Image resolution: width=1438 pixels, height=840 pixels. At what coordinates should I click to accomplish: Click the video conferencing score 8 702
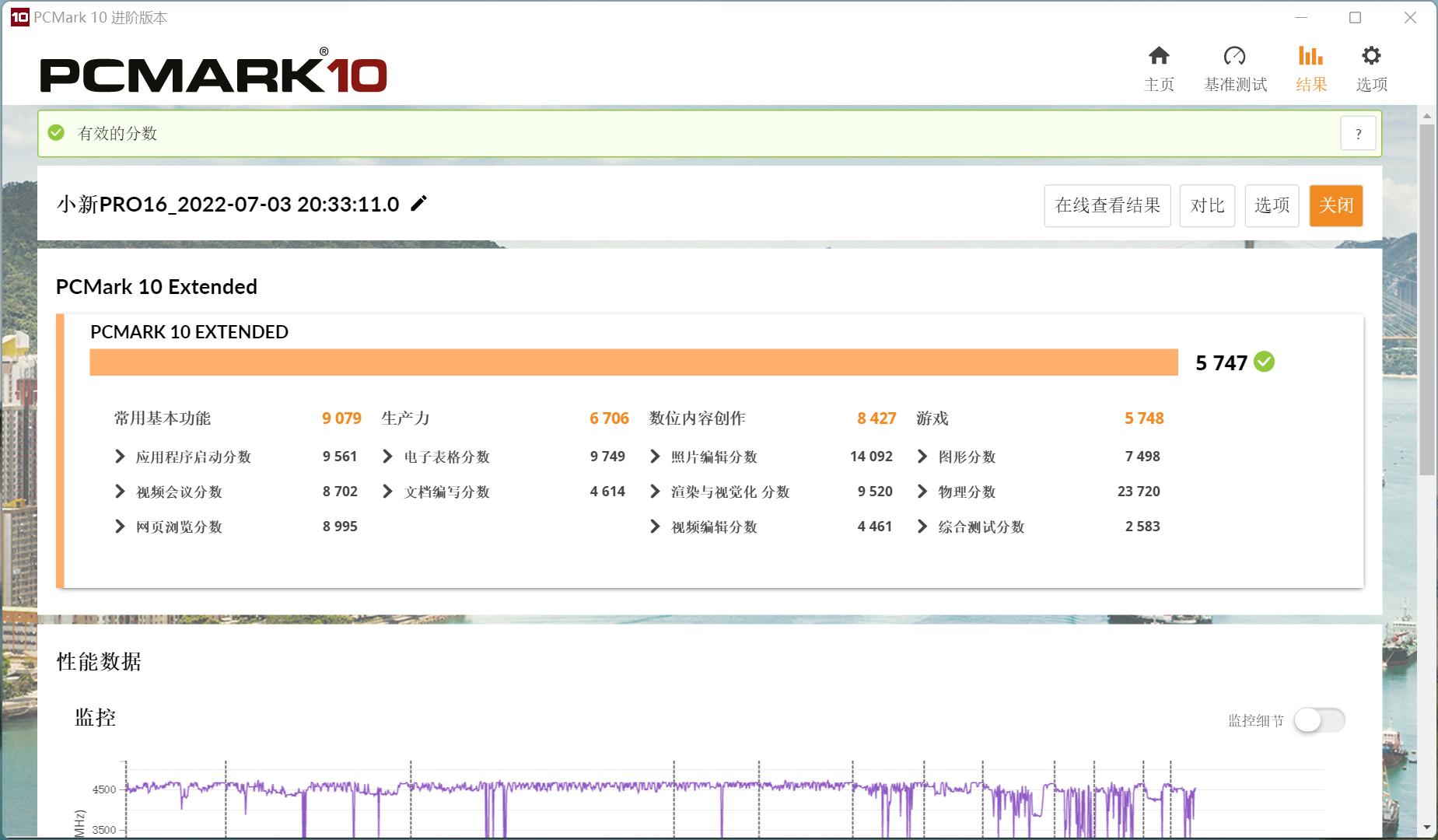tap(340, 492)
